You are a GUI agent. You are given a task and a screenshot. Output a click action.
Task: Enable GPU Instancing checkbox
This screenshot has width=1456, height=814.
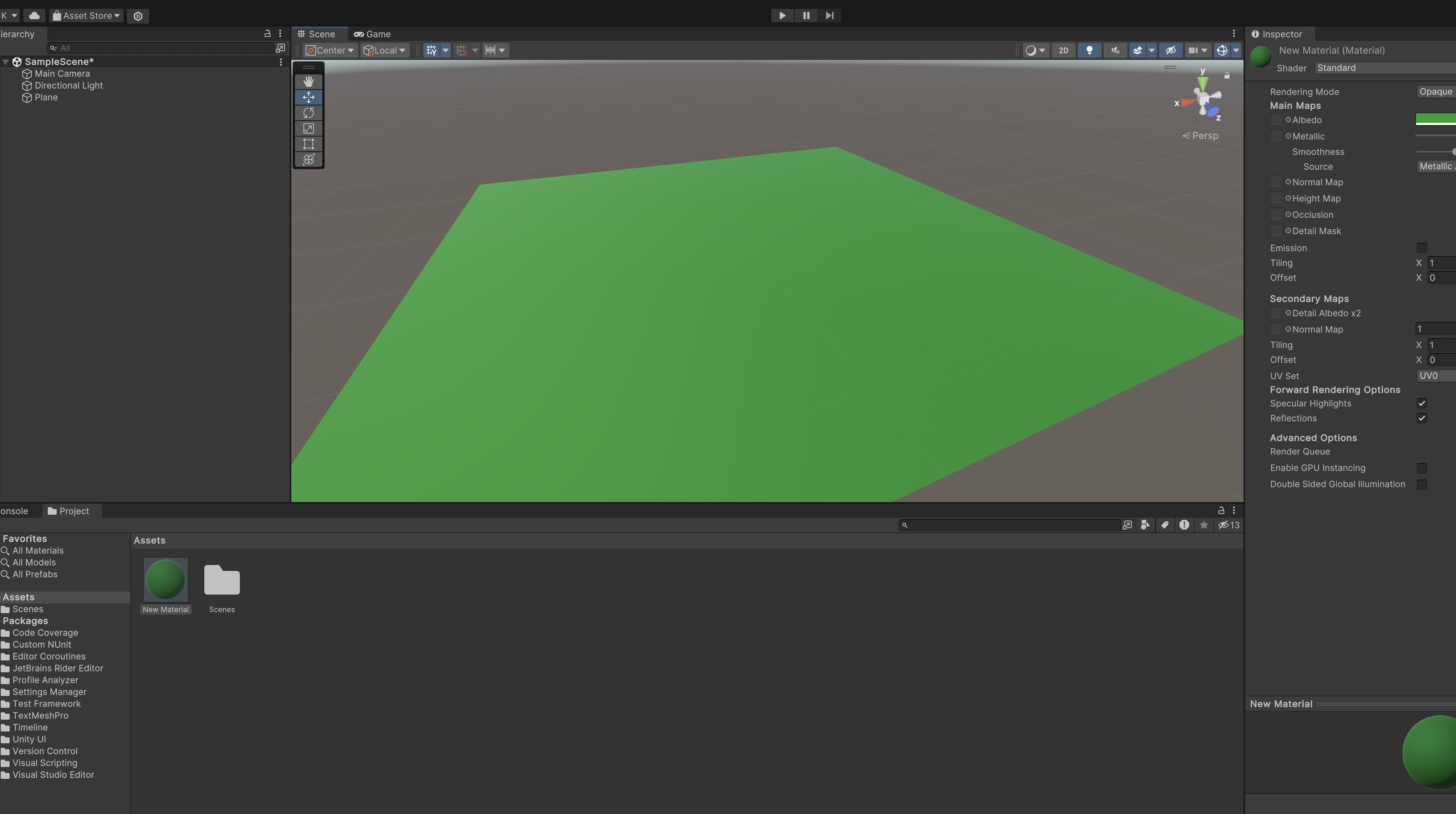(x=1422, y=468)
